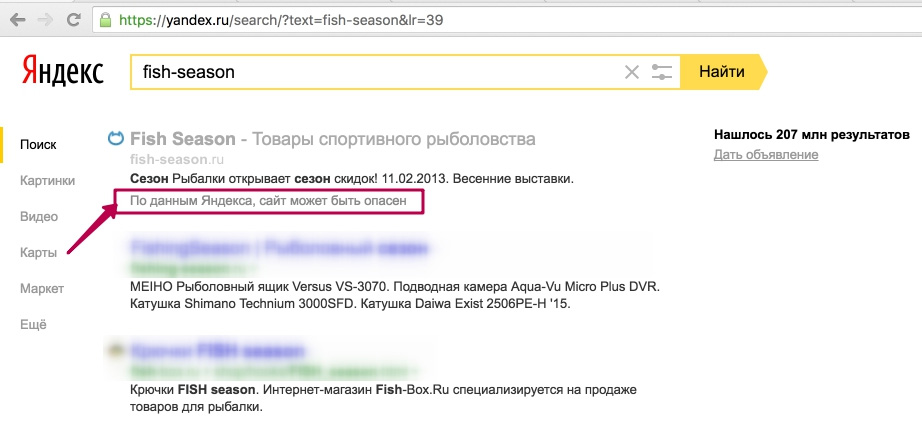Click Нашлось 207 млн результатов text
This screenshot has height=431, width=922.
811,135
